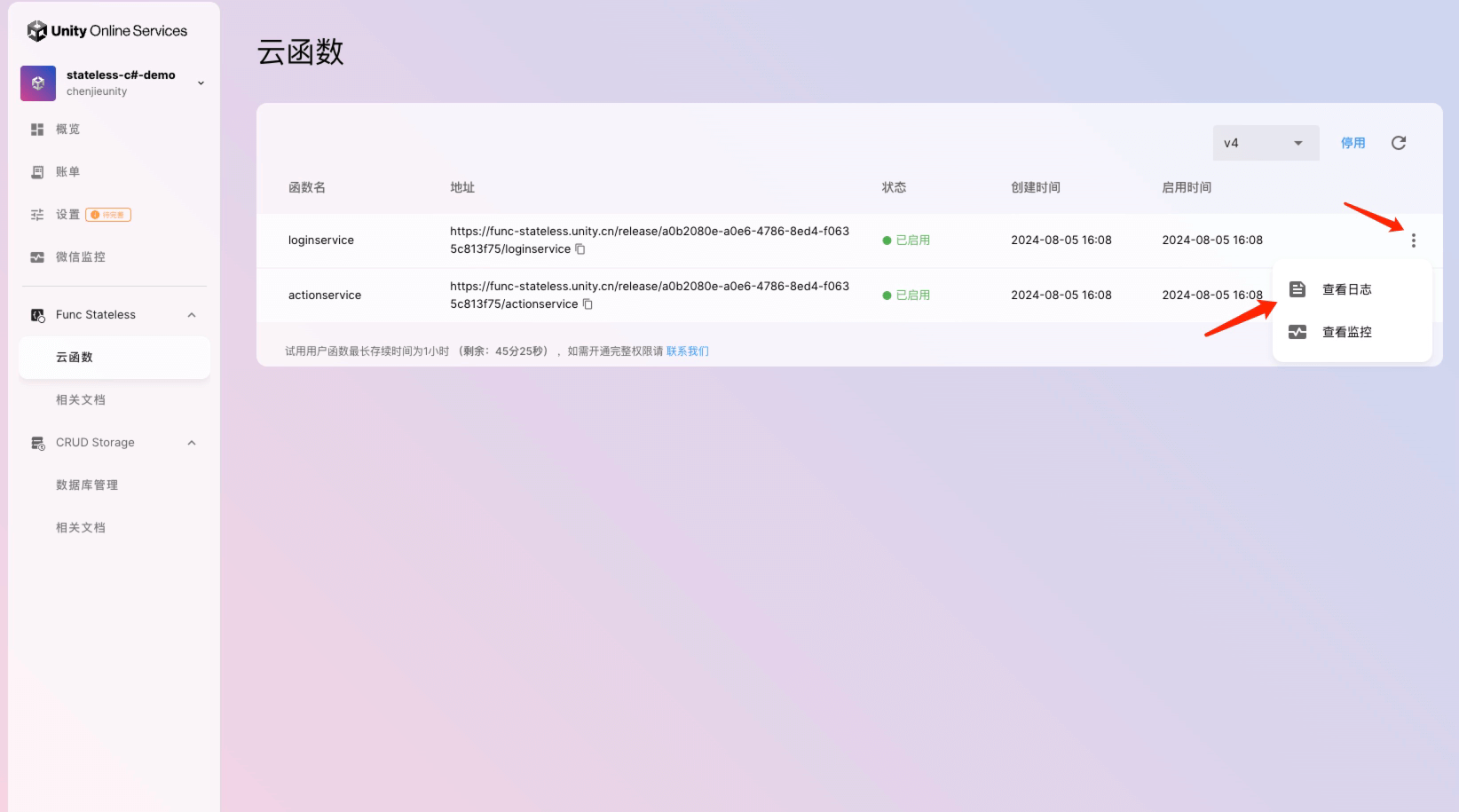Open 相关文档 under Func Stateless
1459x812 pixels.
click(81, 400)
